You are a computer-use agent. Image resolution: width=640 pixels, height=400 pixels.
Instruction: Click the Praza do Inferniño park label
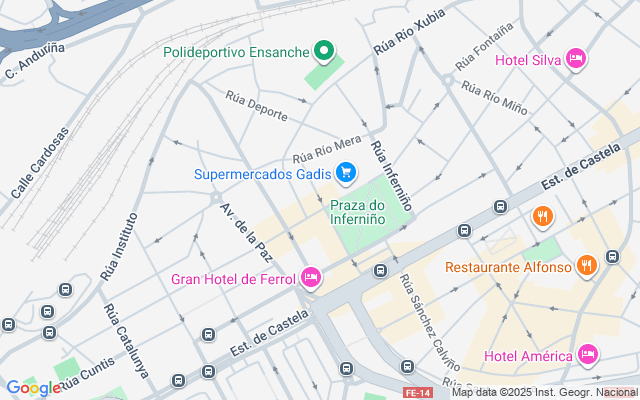[358, 212]
